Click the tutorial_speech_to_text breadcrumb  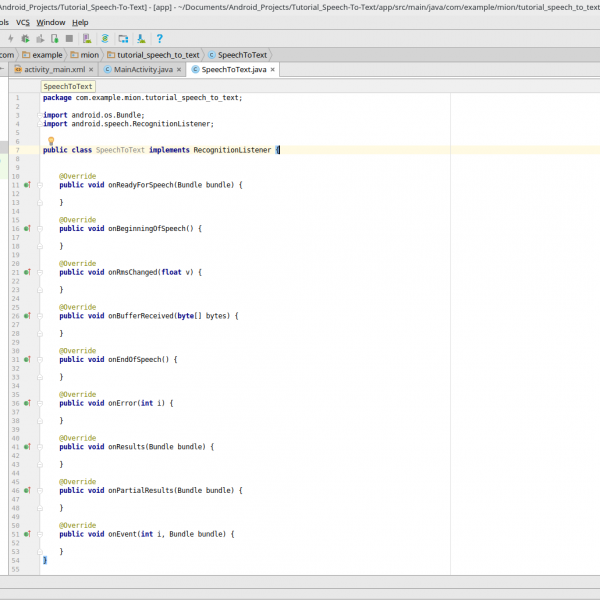(x=158, y=54)
